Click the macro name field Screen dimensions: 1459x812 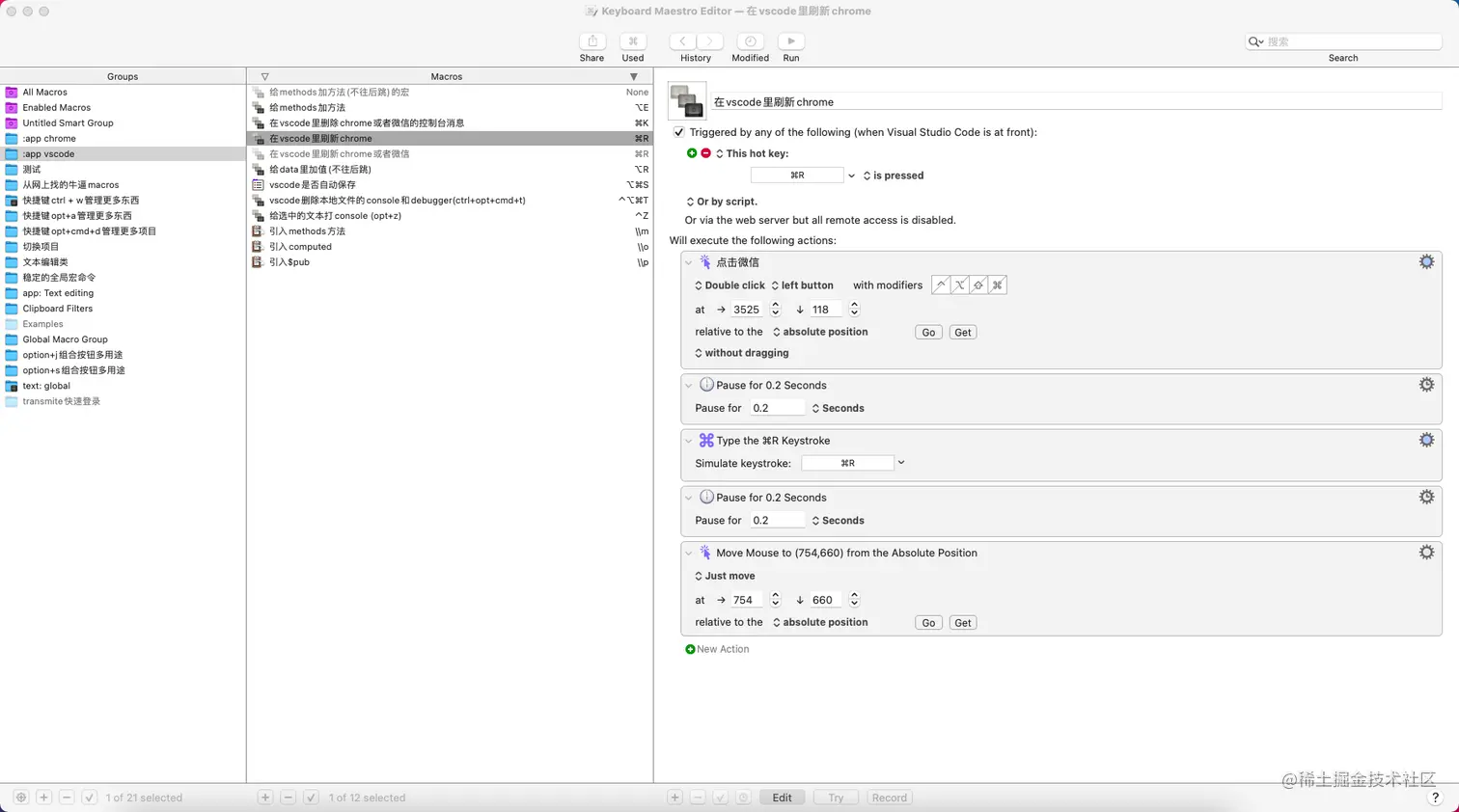[x=1076, y=101]
